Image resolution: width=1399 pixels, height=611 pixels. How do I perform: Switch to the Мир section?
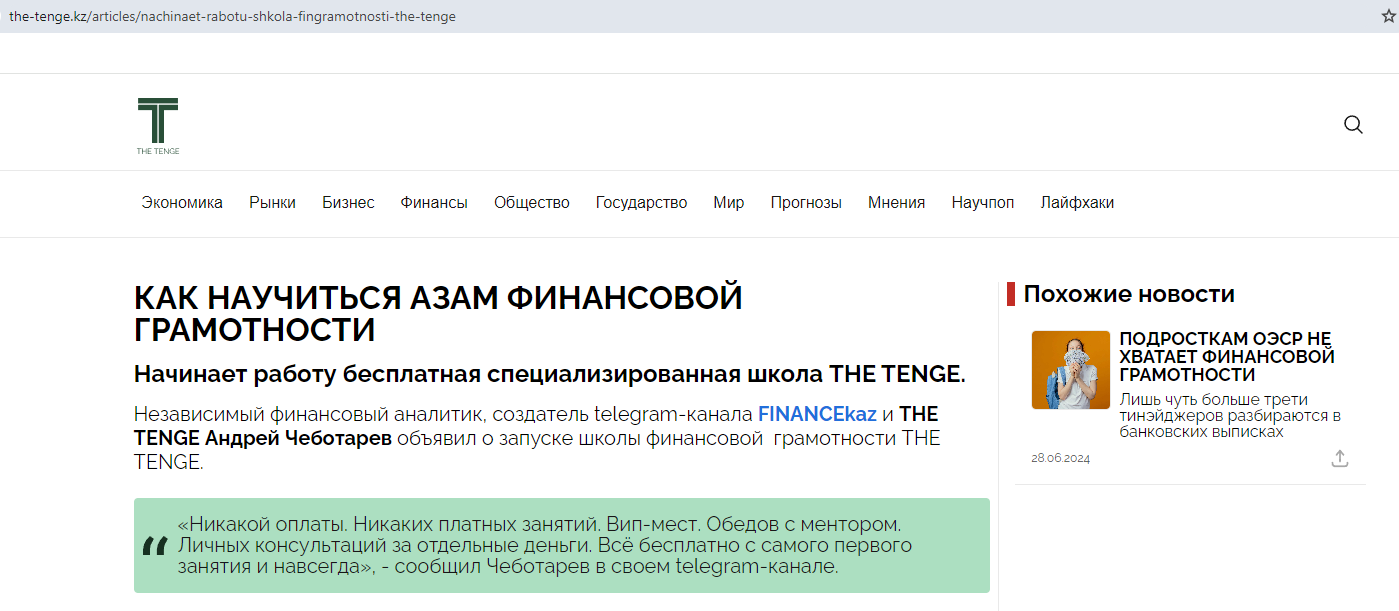pos(728,203)
